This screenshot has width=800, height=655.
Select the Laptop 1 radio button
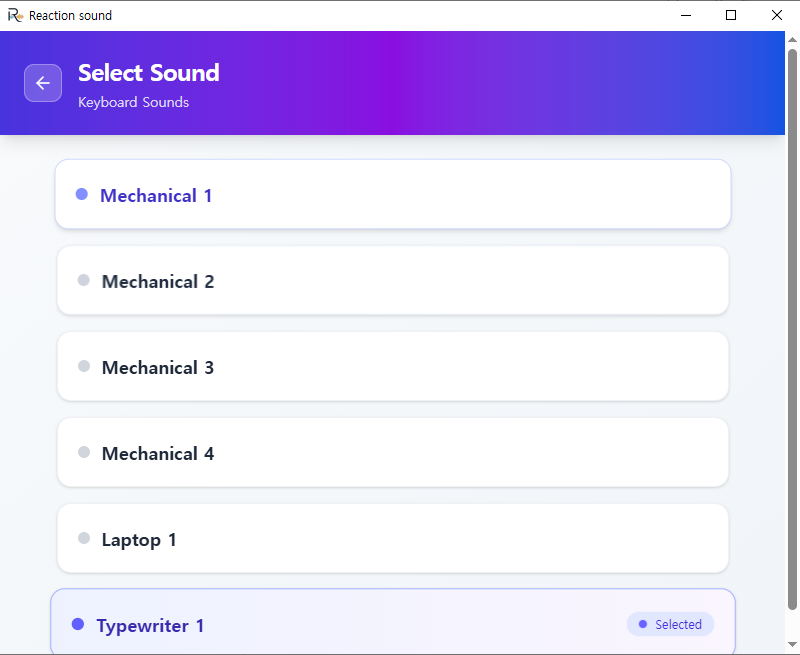click(x=83, y=538)
